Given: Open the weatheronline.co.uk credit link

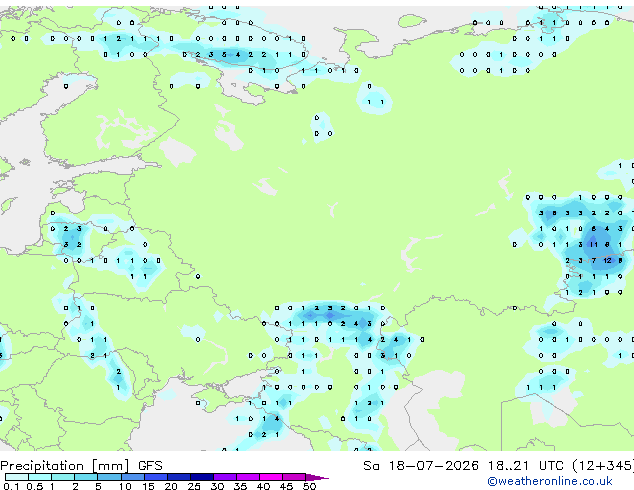Looking at the screenshot, I should coord(550,481).
